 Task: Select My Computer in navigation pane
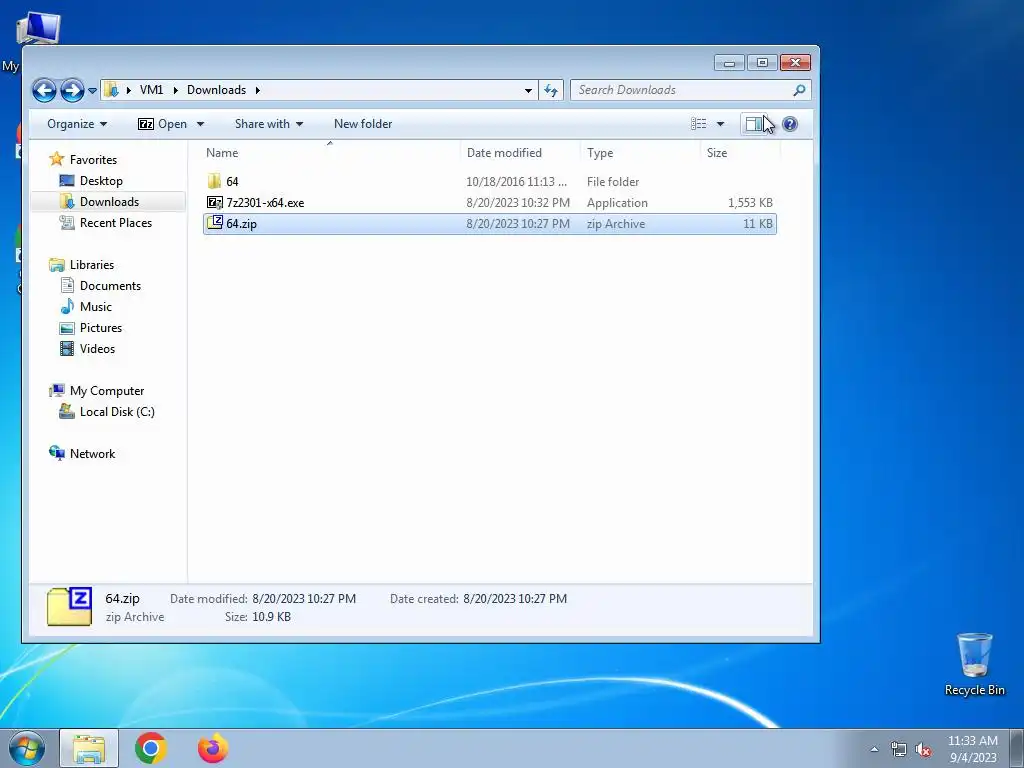tap(106, 391)
